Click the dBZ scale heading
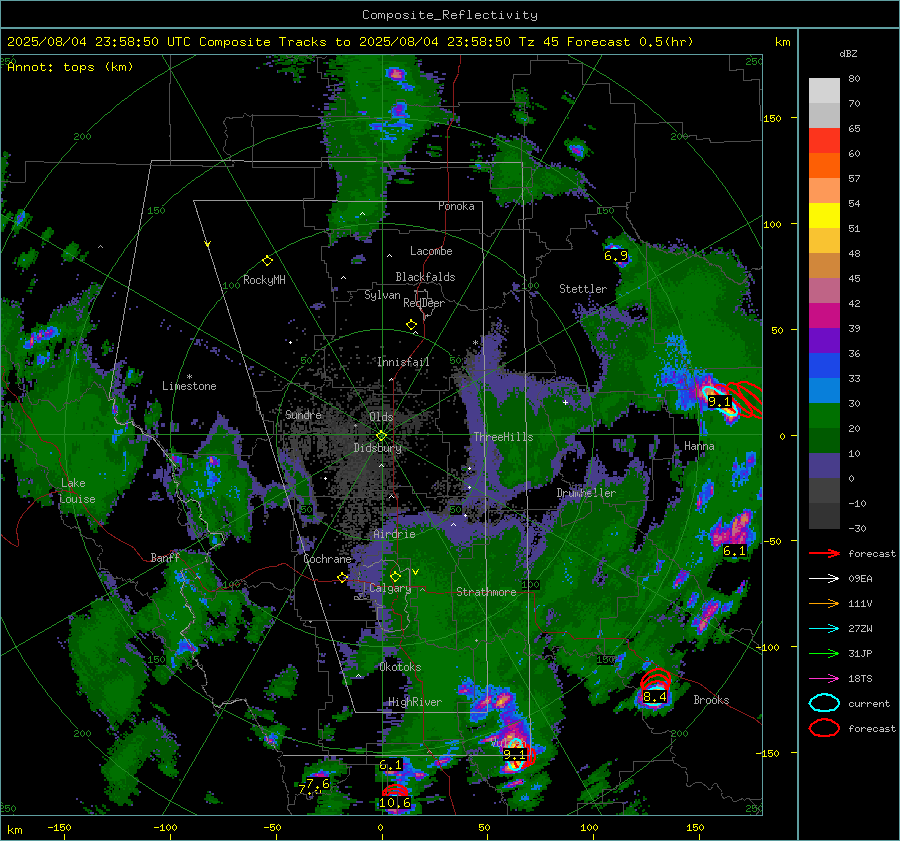The width and height of the screenshot is (900, 841). tap(848, 53)
